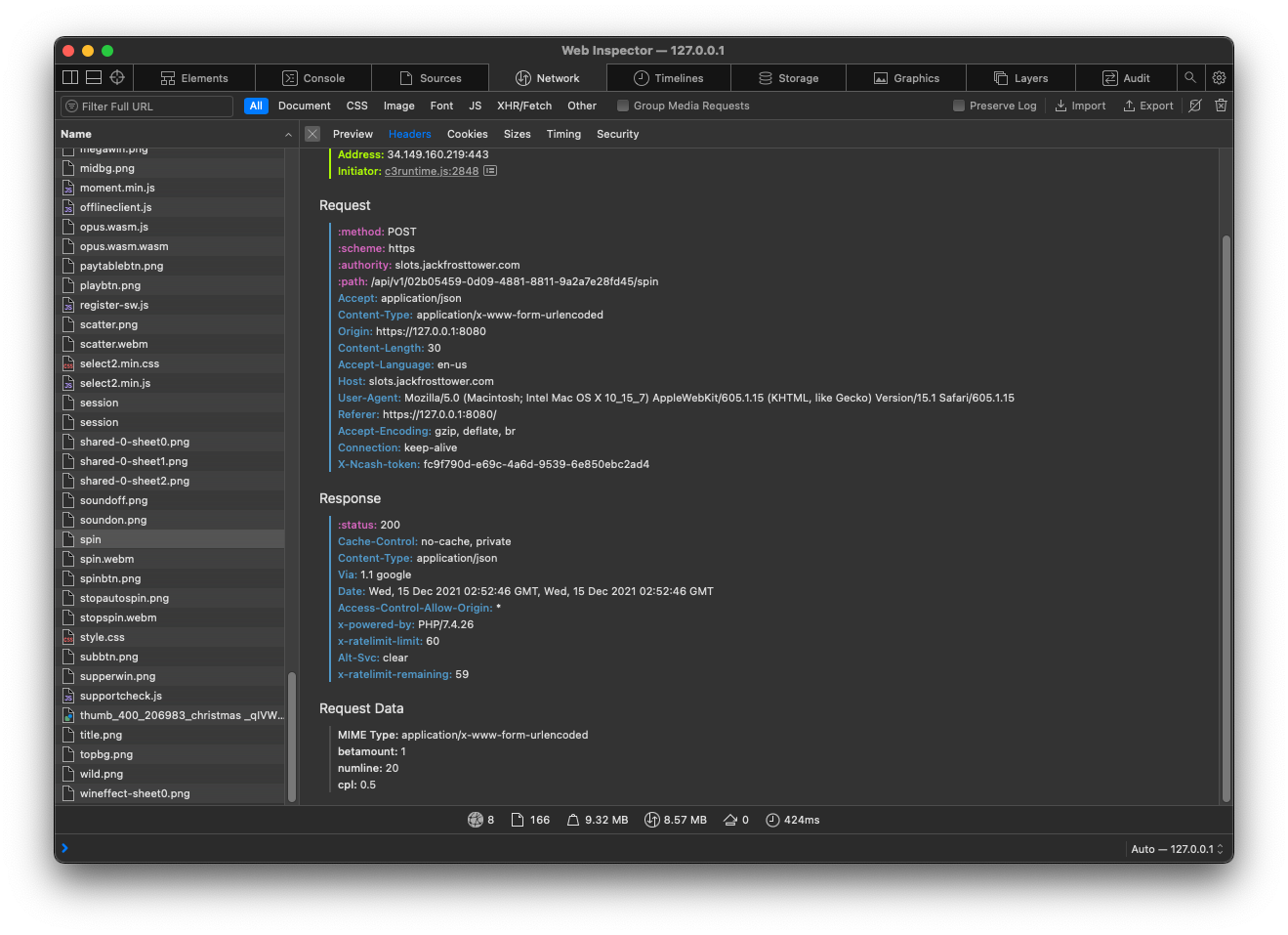
Task: Click the disable caches icon
Action: point(1194,106)
